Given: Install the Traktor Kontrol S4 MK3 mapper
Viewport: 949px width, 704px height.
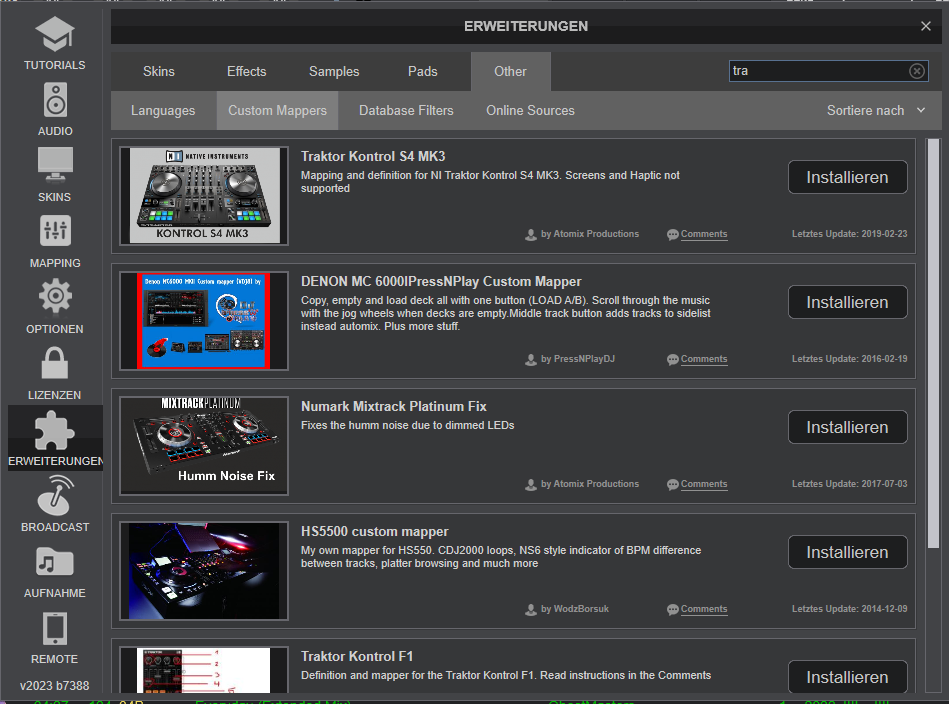Looking at the screenshot, I should coord(847,177).
